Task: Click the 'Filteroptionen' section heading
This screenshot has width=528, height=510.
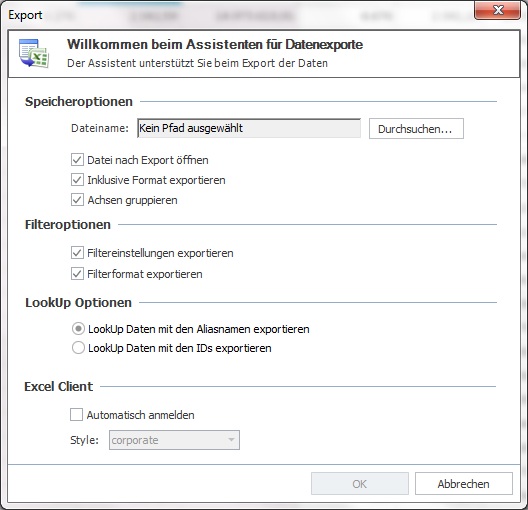Action: point(68,225)
